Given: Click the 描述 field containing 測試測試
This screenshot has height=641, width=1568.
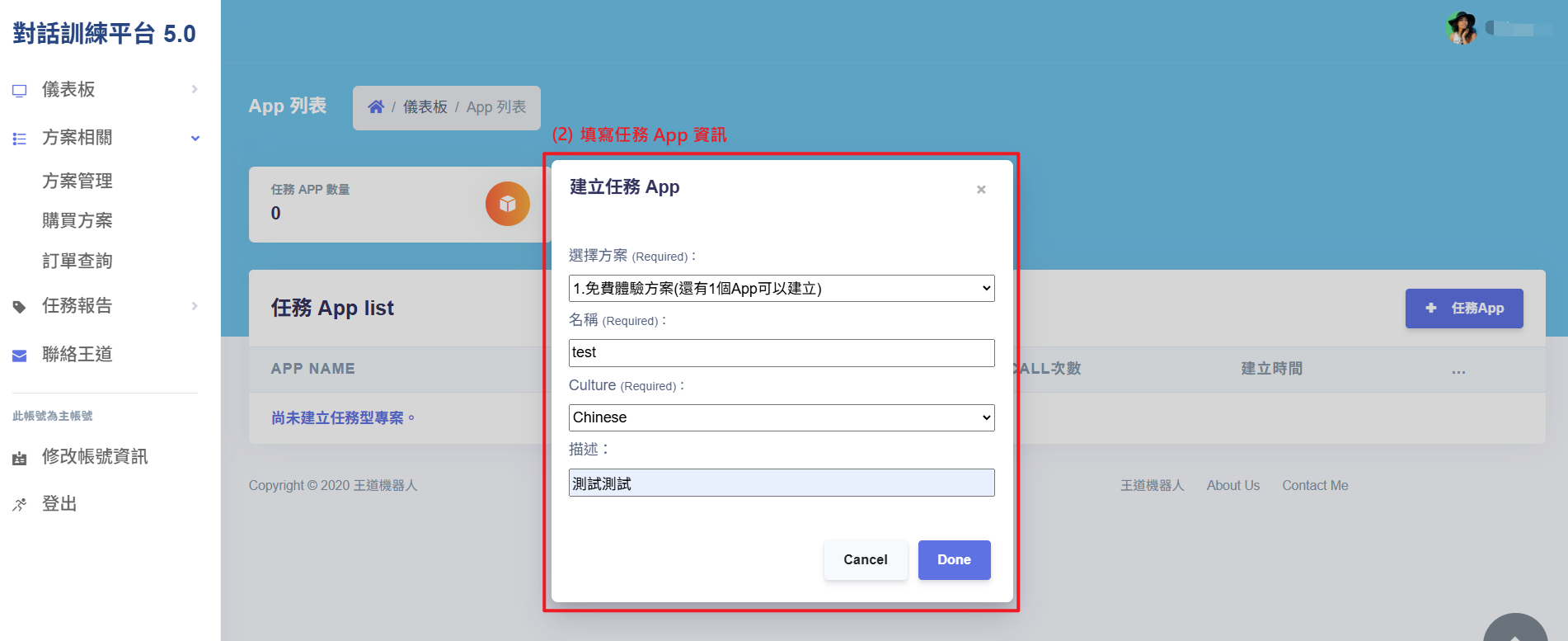Looking at the screenshot, I should tap(782, 483).
